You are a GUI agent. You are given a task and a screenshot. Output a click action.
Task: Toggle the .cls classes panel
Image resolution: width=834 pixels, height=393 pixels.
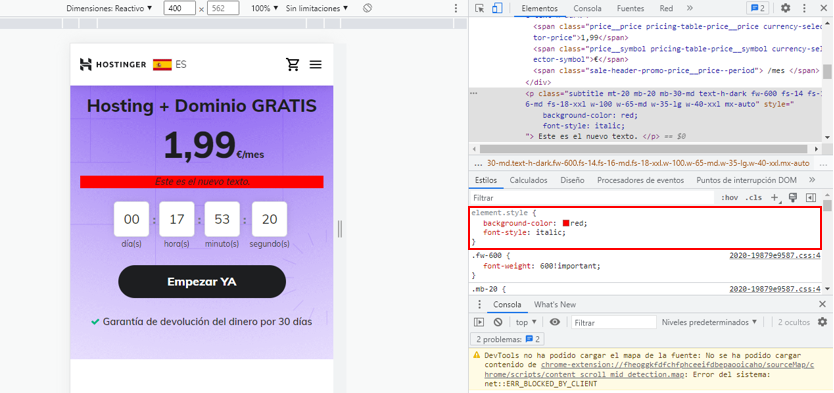pos(753,198)
